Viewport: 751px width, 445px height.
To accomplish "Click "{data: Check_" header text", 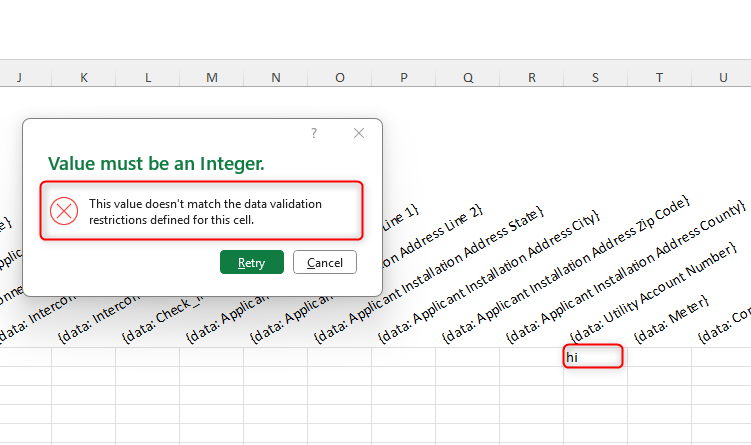I will tap(163, 319).
